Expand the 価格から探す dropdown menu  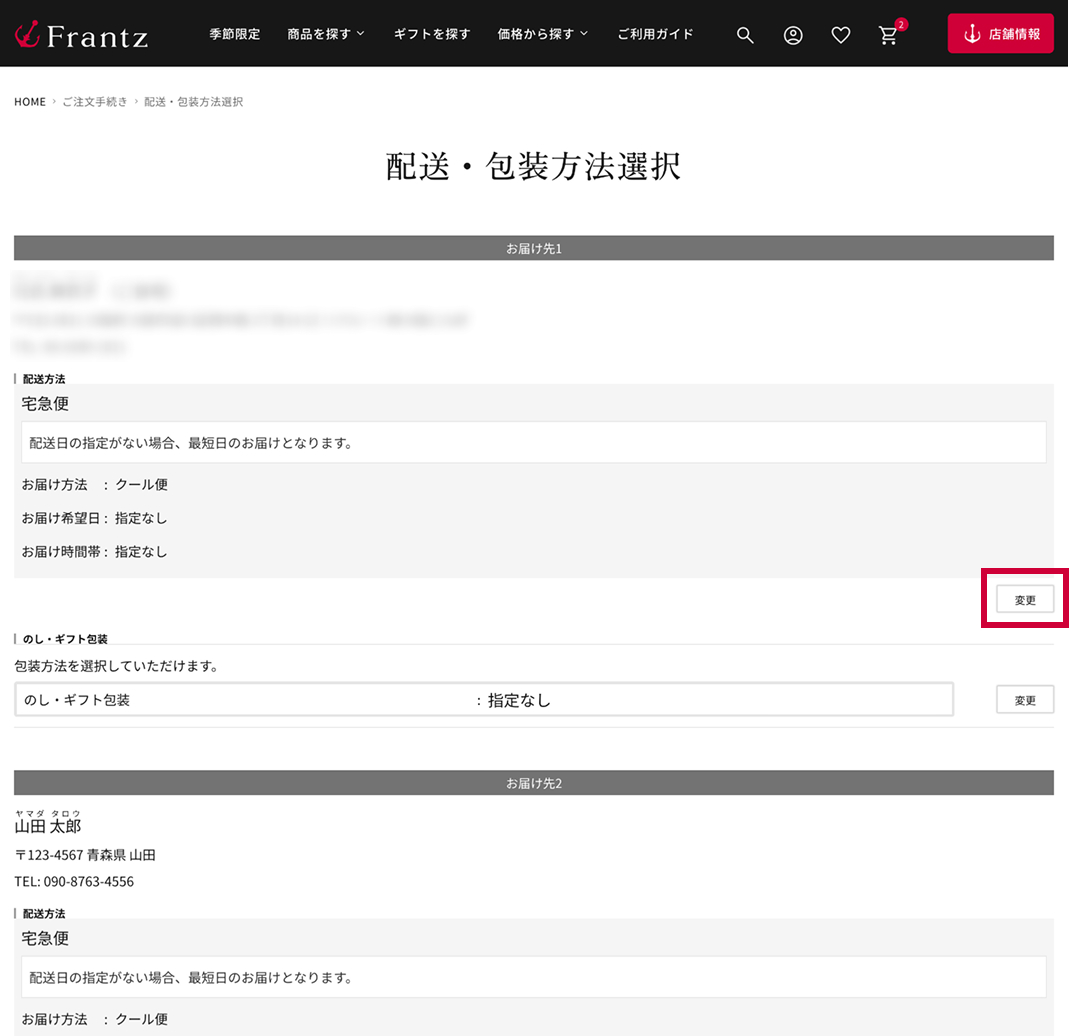point(543,34)
